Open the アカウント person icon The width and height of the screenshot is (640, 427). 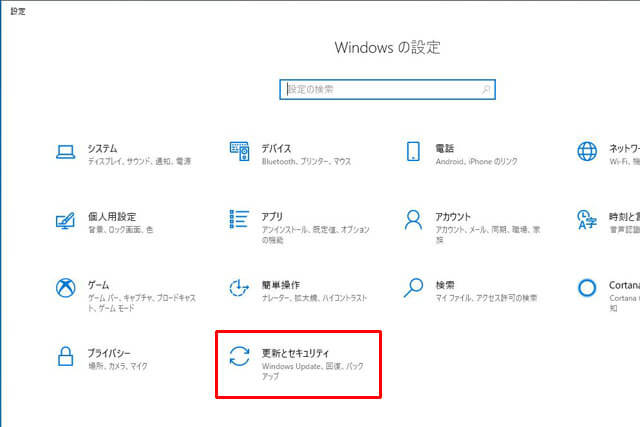pos(413,220)
